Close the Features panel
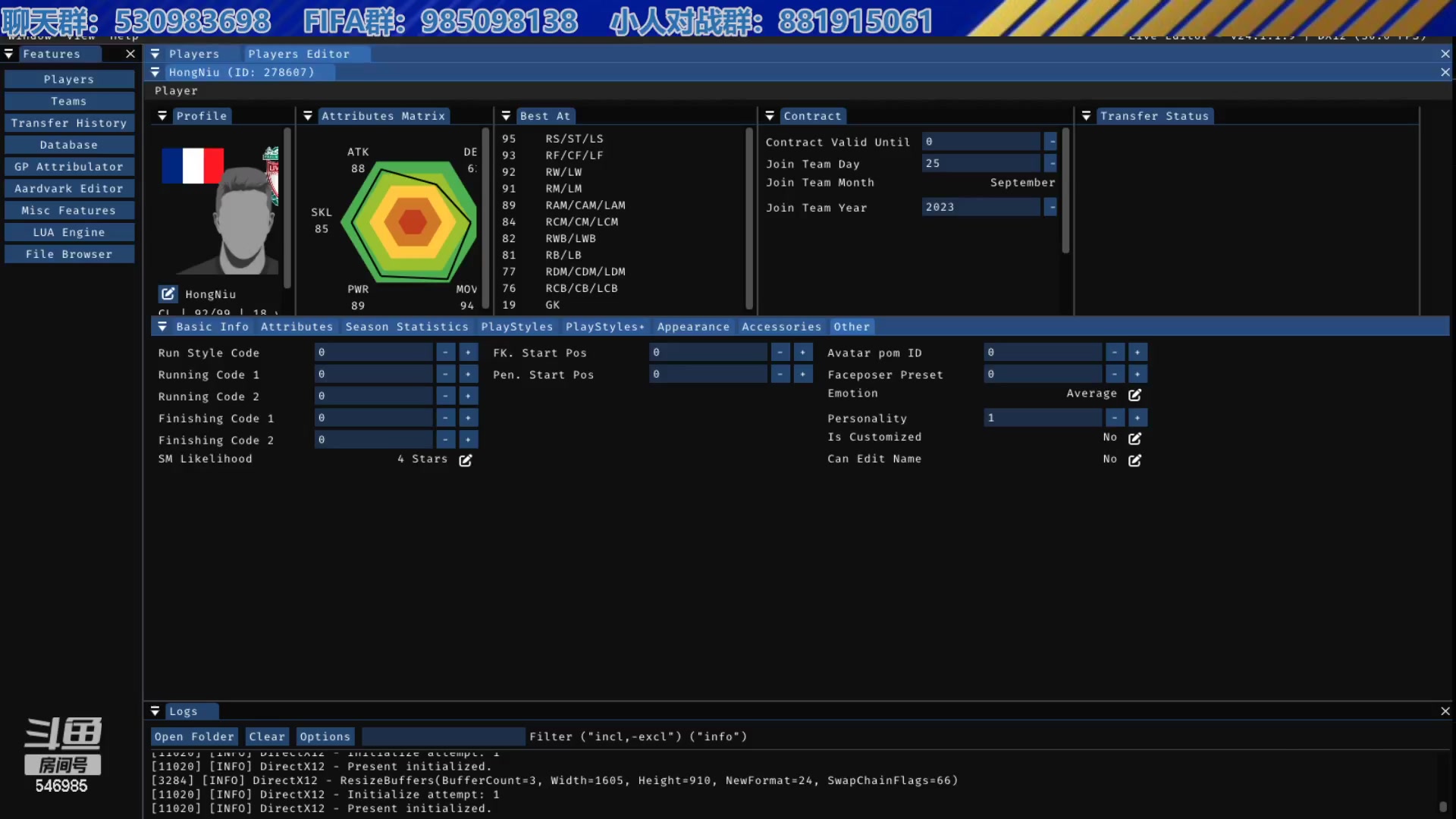Screen dimensions: 1456x819 (130, 54)
